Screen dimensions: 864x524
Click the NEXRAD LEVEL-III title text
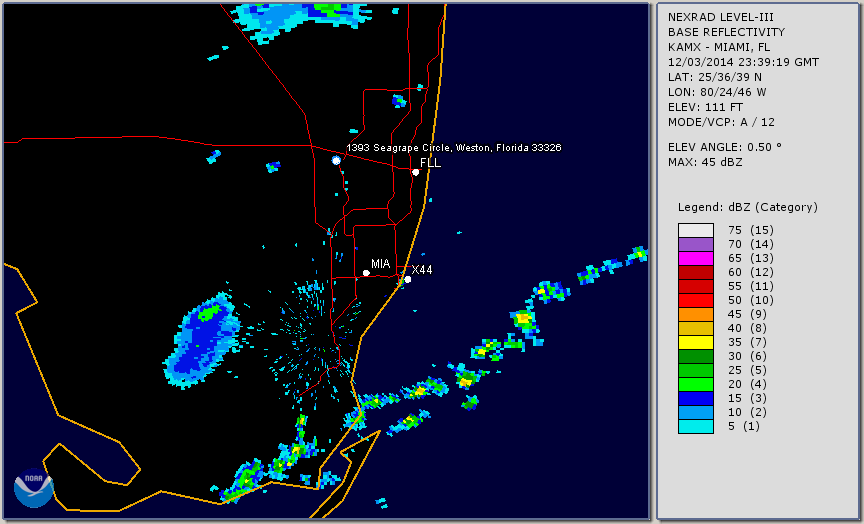(x=721, y=17)
